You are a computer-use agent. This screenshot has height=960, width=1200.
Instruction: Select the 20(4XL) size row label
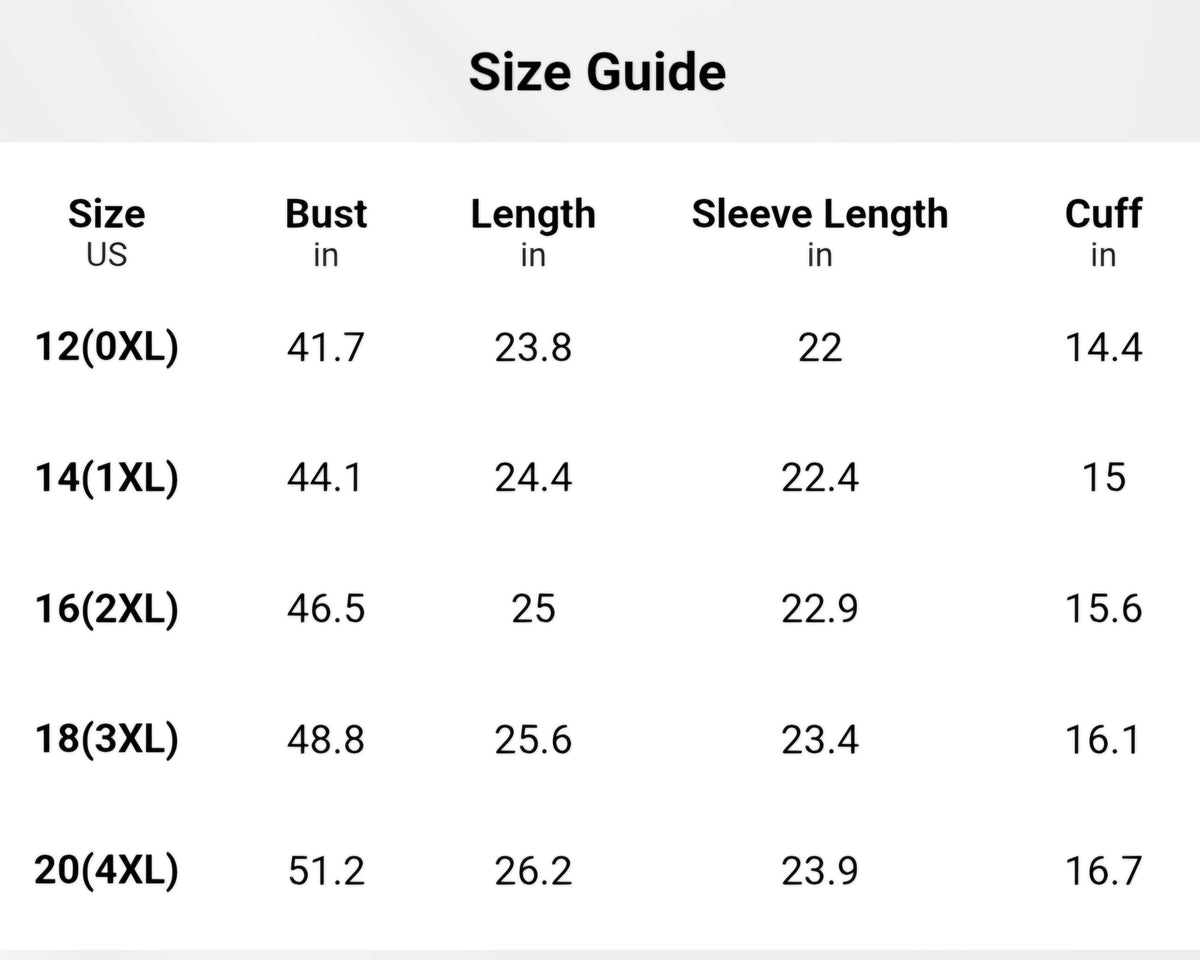[106, 871]
